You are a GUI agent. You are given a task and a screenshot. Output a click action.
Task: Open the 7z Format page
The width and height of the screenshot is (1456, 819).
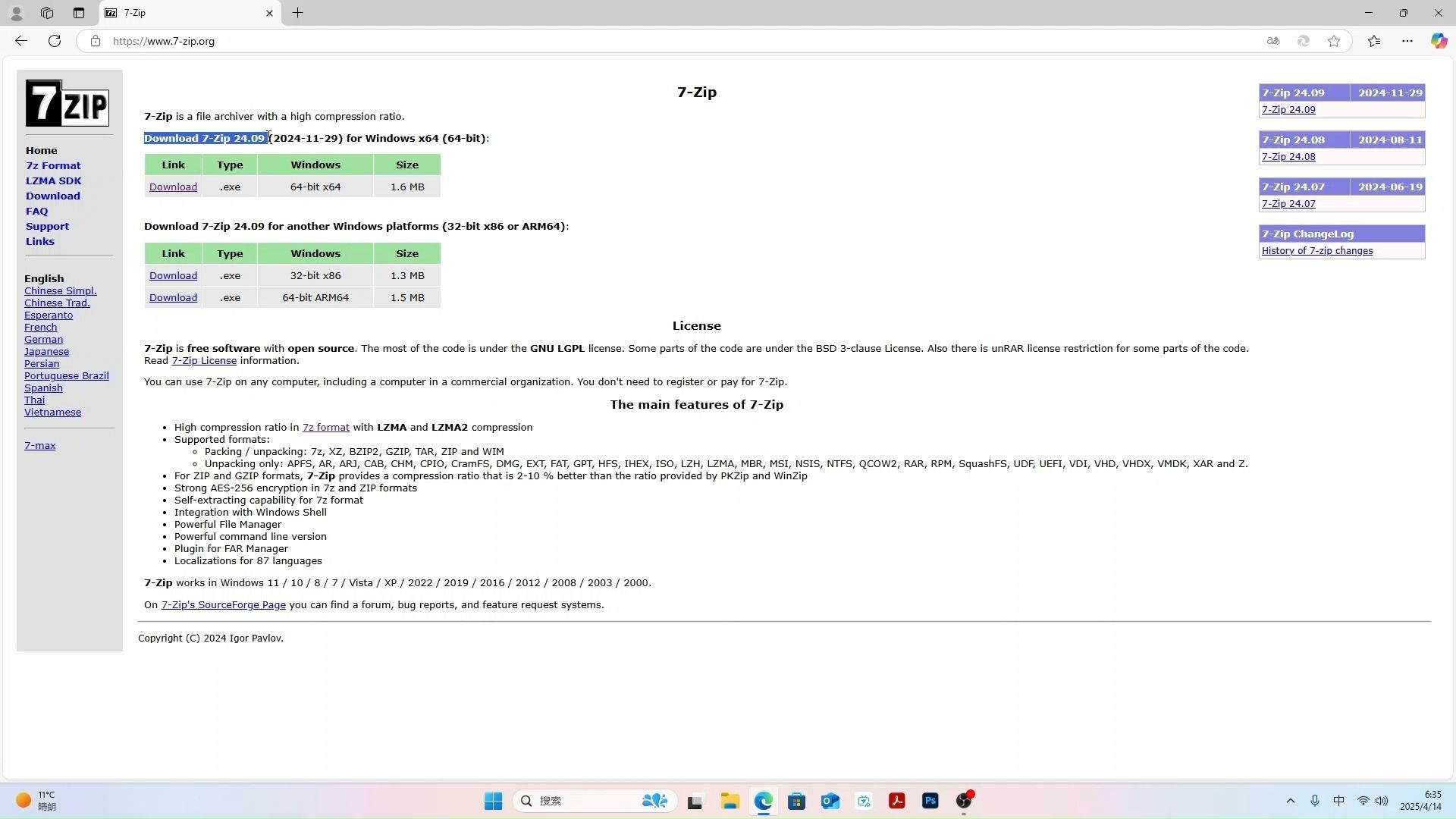(x=53, y=165)
